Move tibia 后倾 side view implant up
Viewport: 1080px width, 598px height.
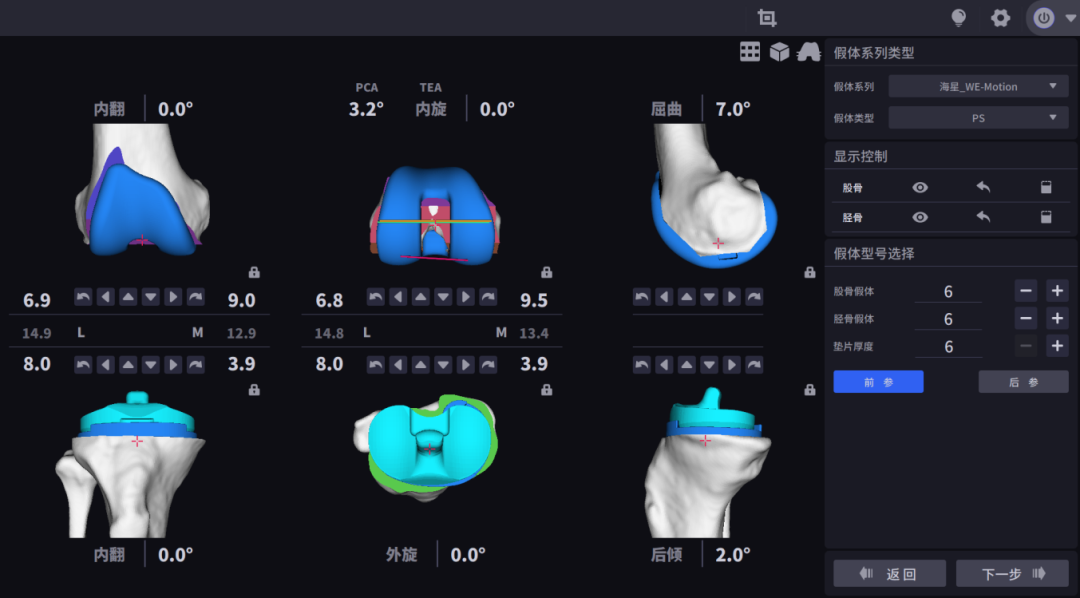[x=687, y=364]
